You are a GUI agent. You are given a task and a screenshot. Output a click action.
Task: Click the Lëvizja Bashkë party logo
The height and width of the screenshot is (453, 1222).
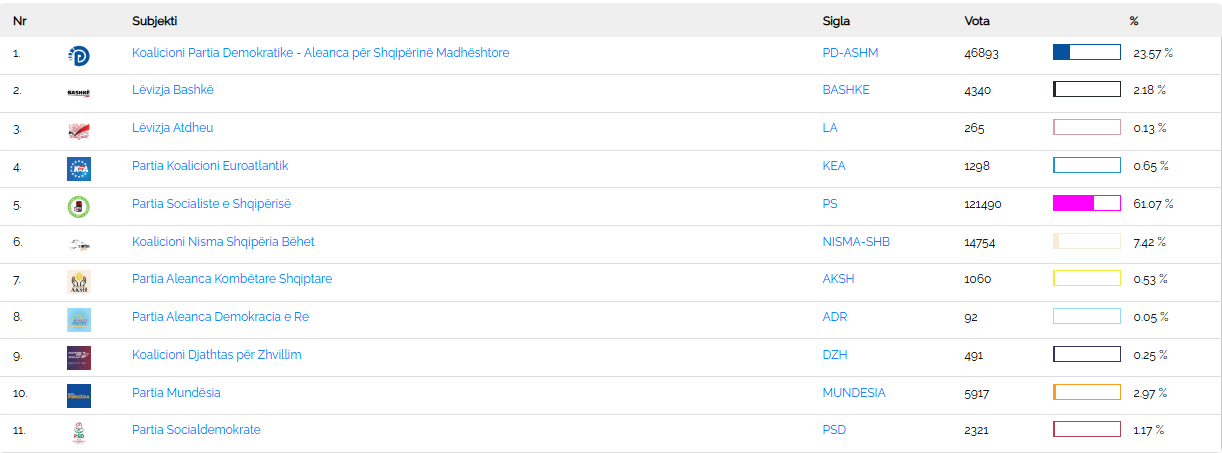78,93
